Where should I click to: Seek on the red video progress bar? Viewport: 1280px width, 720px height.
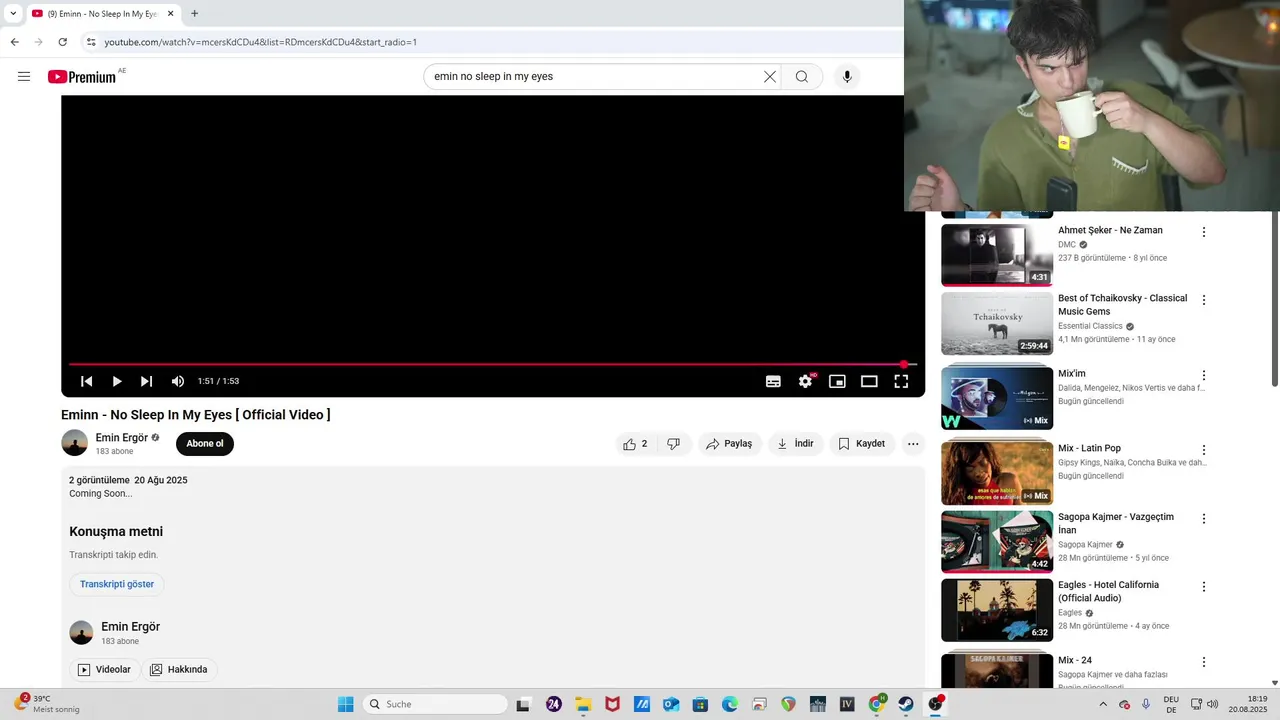click(492, 364)
